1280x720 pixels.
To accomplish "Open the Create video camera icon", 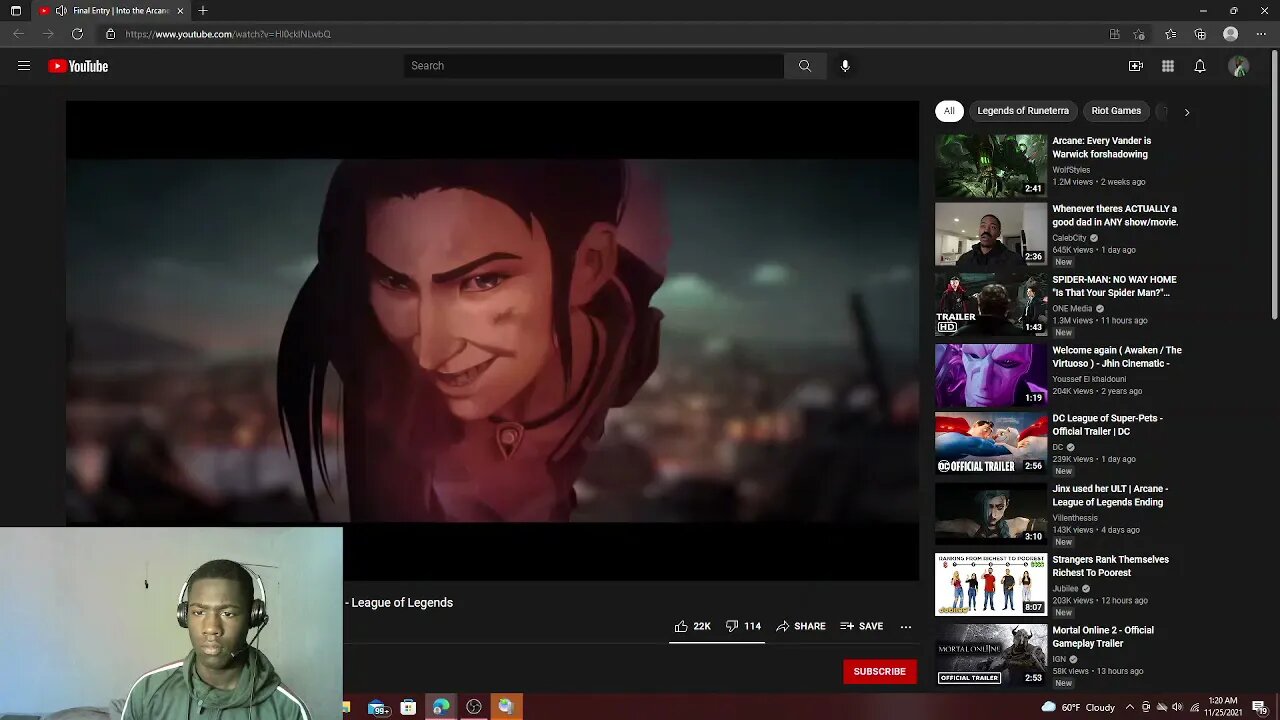I will (x=1136, y=66).
